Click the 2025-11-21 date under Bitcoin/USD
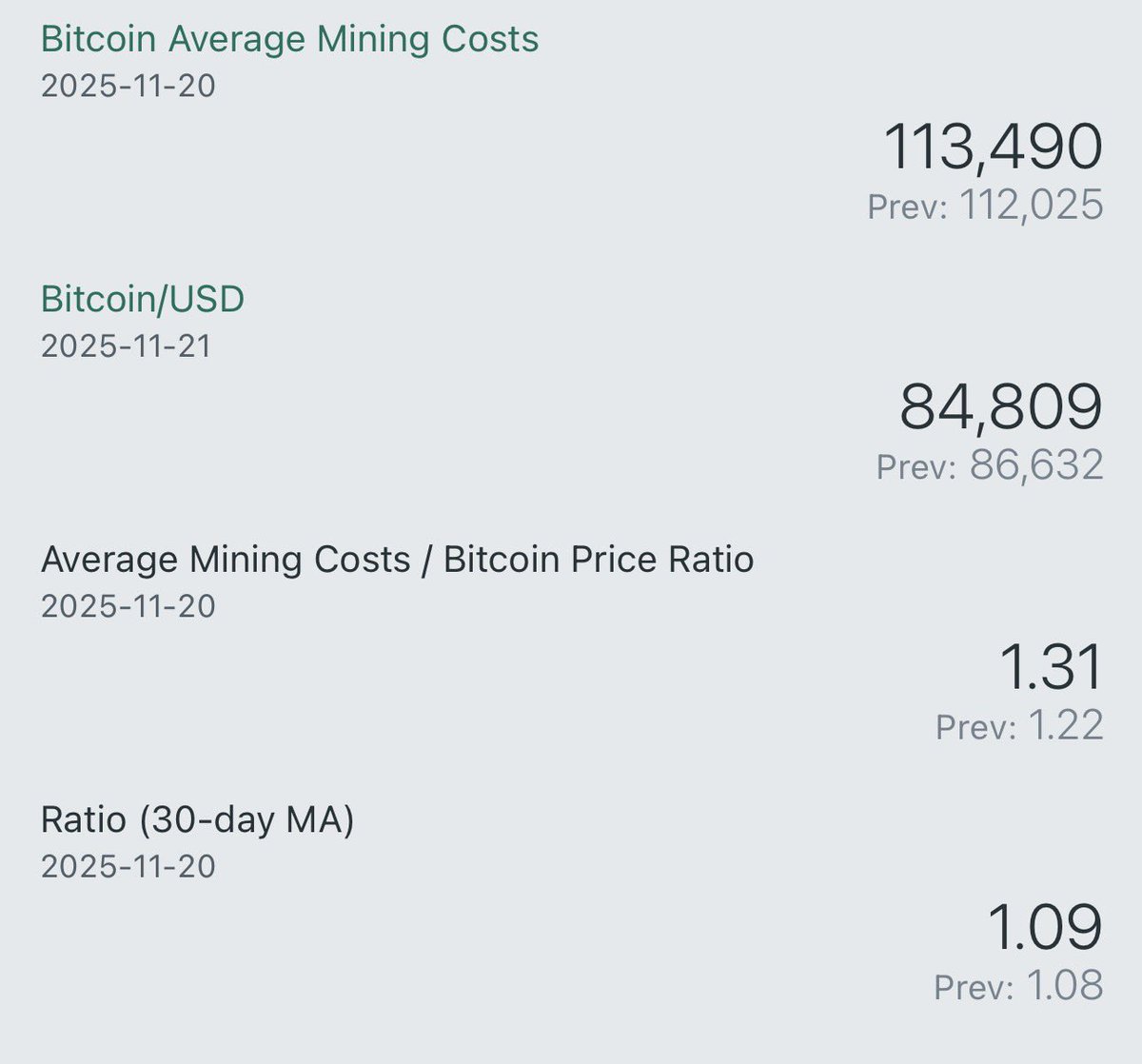The image size is (1142, 1064). pyautogui.click(x=127, y=345)
